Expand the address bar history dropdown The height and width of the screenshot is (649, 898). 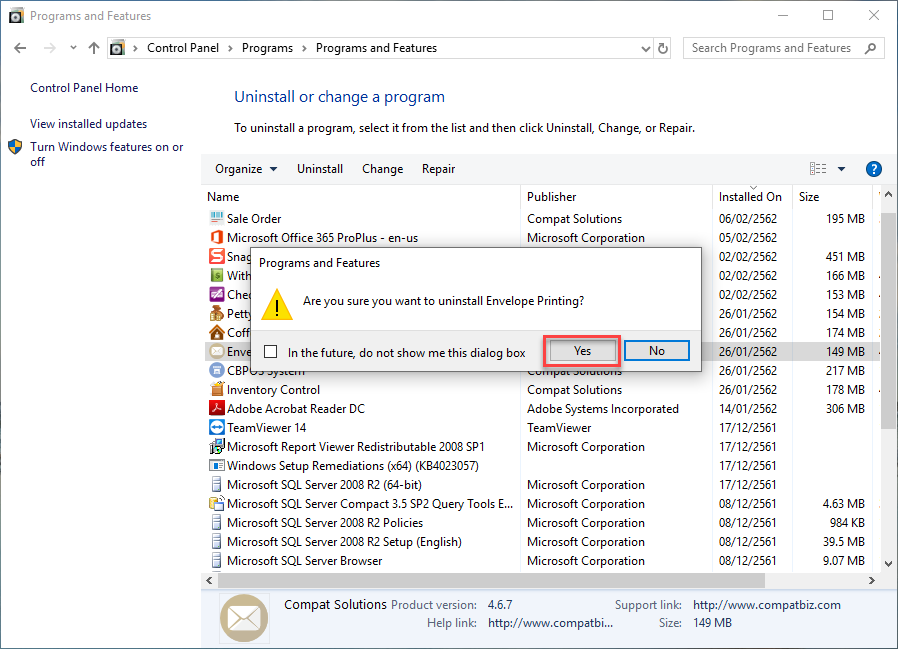coord(645,49)
